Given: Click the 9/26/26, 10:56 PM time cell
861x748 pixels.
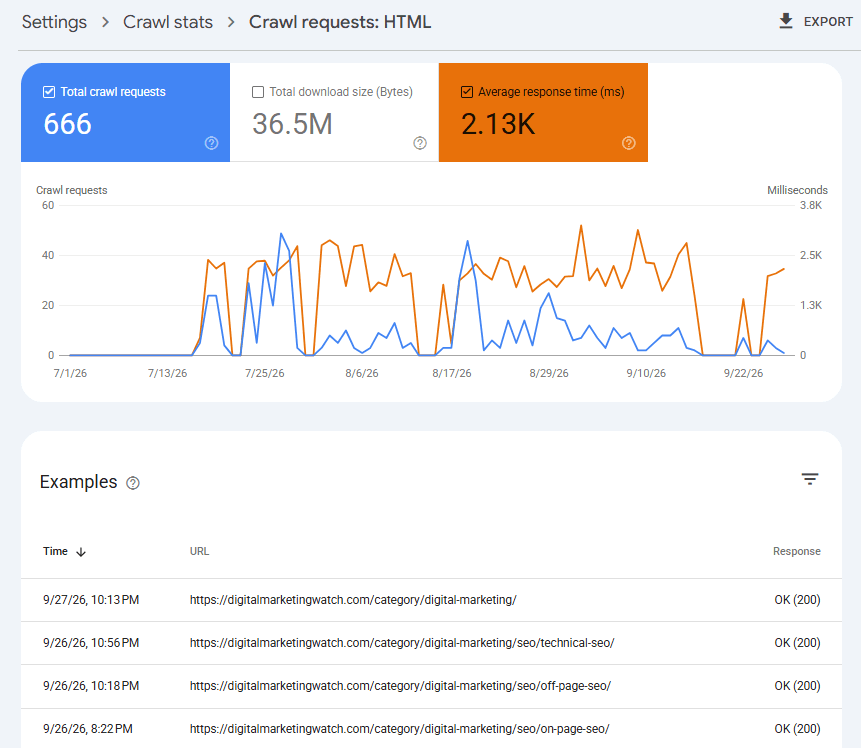Looking at the screenshot, I should pos(91,643).
